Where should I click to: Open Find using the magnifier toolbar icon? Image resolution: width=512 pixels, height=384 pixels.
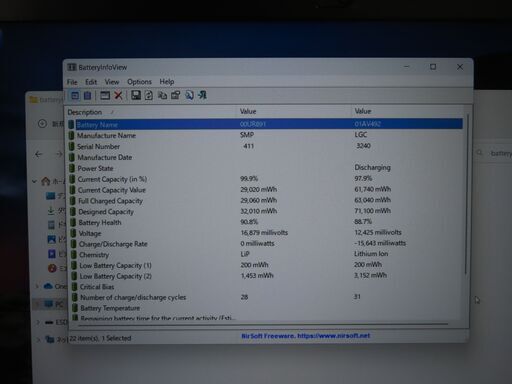tap(189, 95)
